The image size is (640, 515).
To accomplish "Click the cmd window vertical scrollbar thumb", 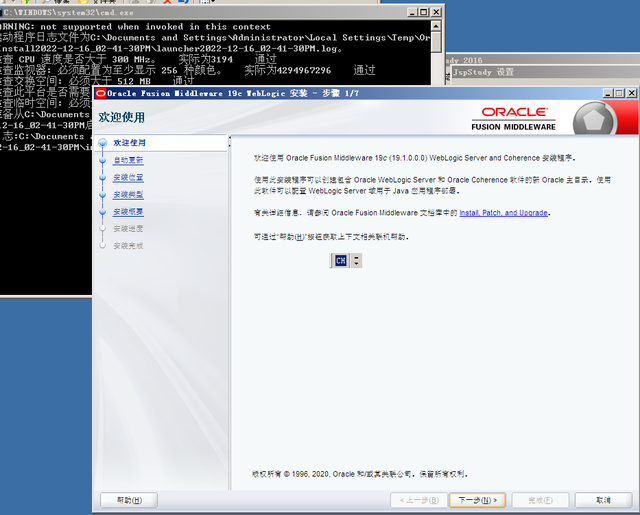I will 436,42.
